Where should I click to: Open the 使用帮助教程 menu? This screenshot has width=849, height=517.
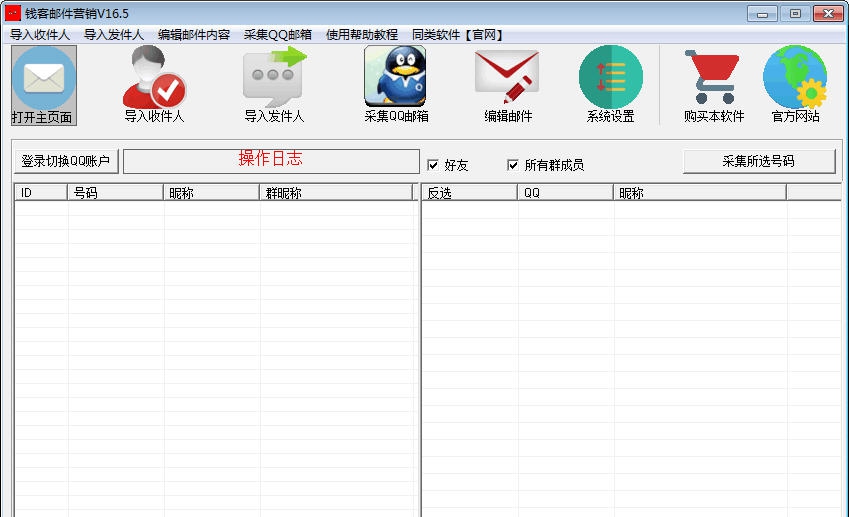[x=362, y=35]
